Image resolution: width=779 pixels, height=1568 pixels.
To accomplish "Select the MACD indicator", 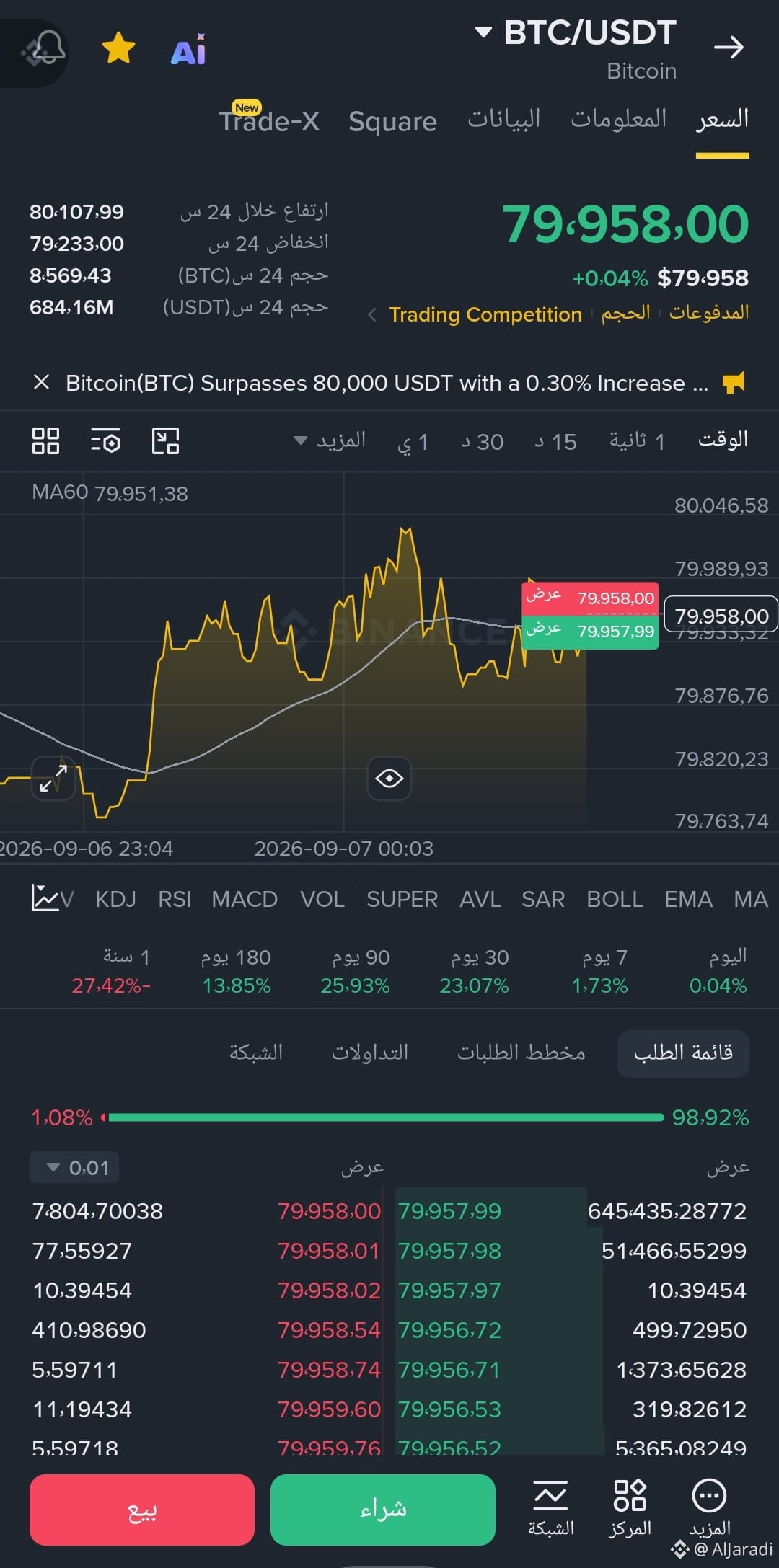I will pyautogui.click(x=245, y=899).
